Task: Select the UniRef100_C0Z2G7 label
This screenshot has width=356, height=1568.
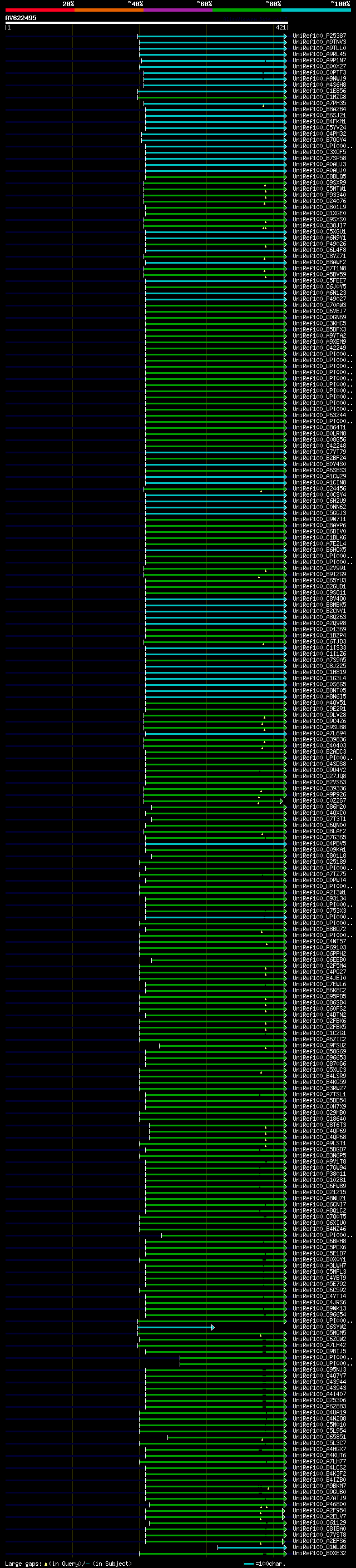Action: (x=319, y=801)
